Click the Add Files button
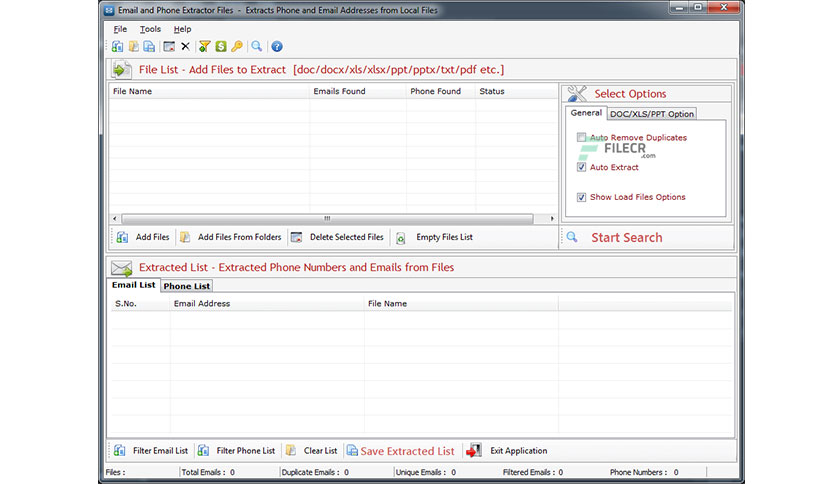This screenshot has height=484, width=836. coord(143,237)
